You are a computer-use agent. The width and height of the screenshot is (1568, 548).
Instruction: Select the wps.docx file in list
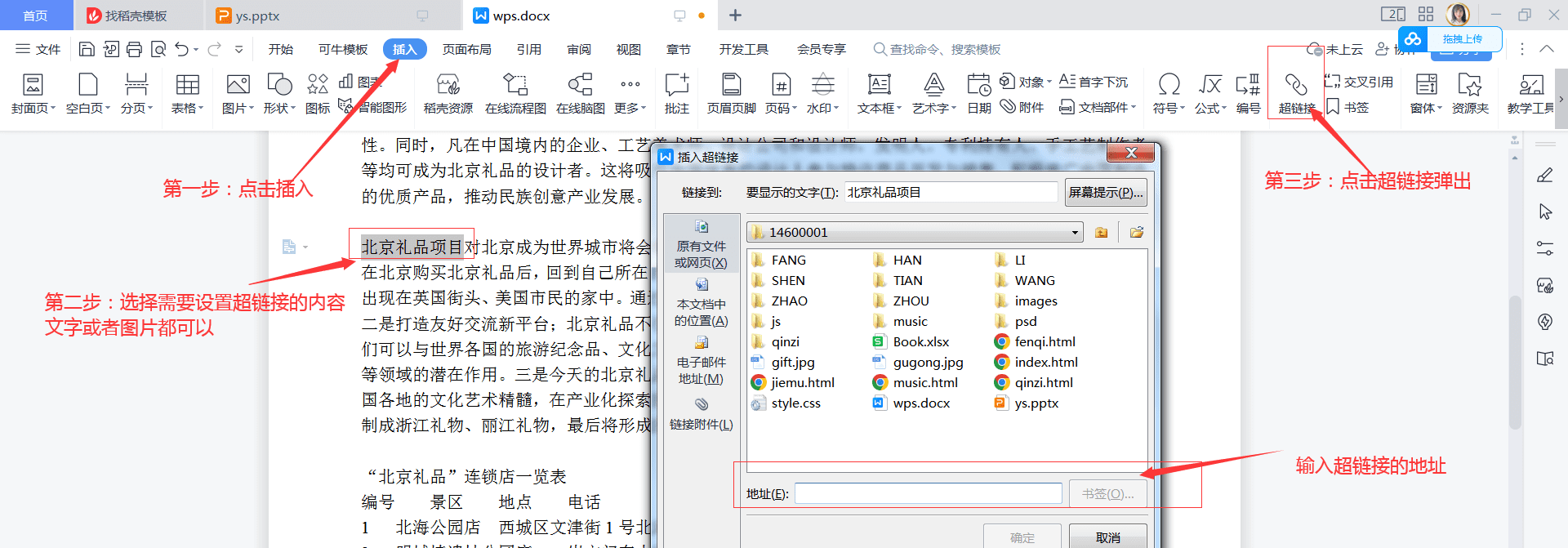click(x=911, y=403)
